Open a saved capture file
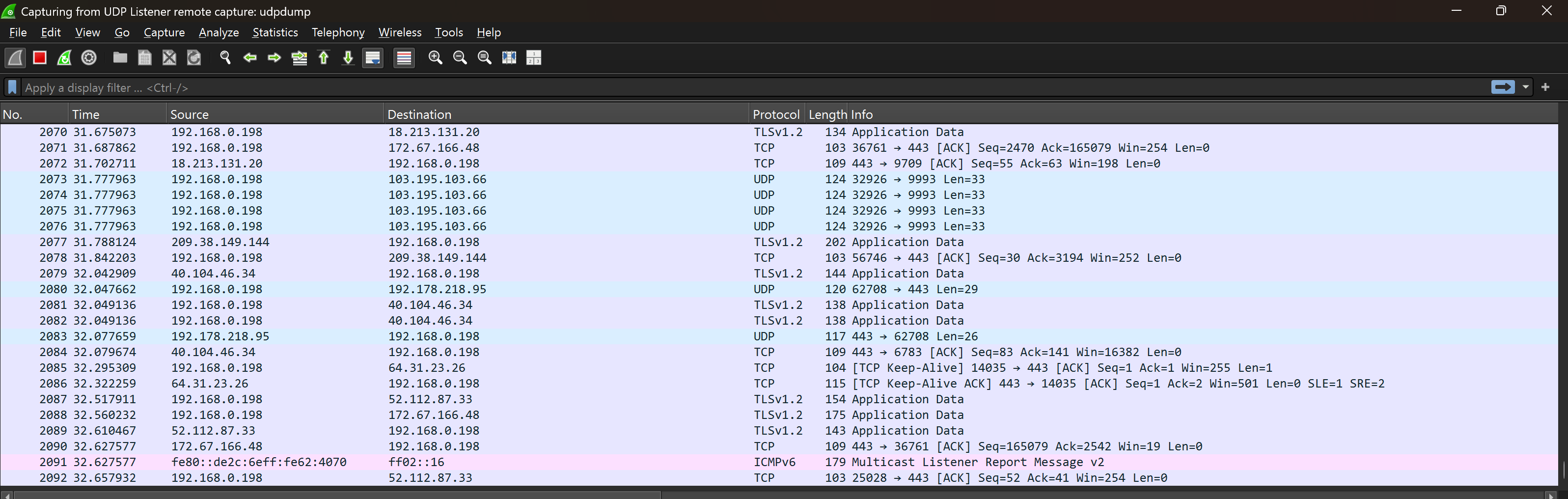Viewport: 1568px width, 499px height. (120, 58)
